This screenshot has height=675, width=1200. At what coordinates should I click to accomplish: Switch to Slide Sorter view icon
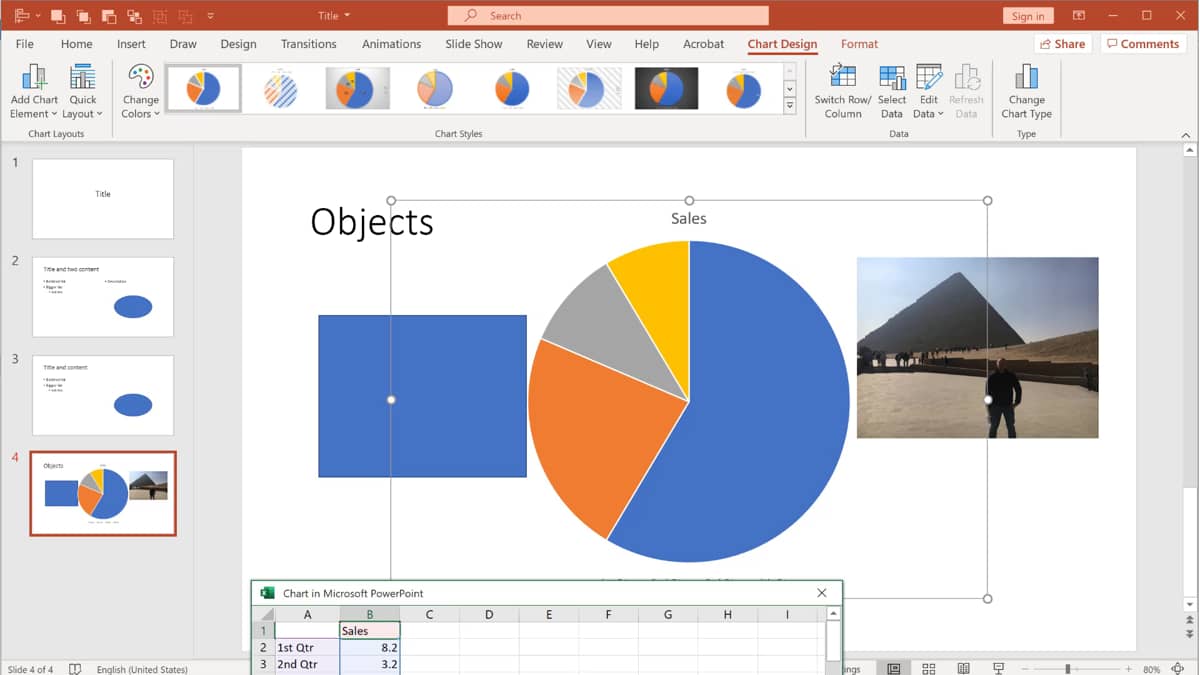[x=929, y=668]
